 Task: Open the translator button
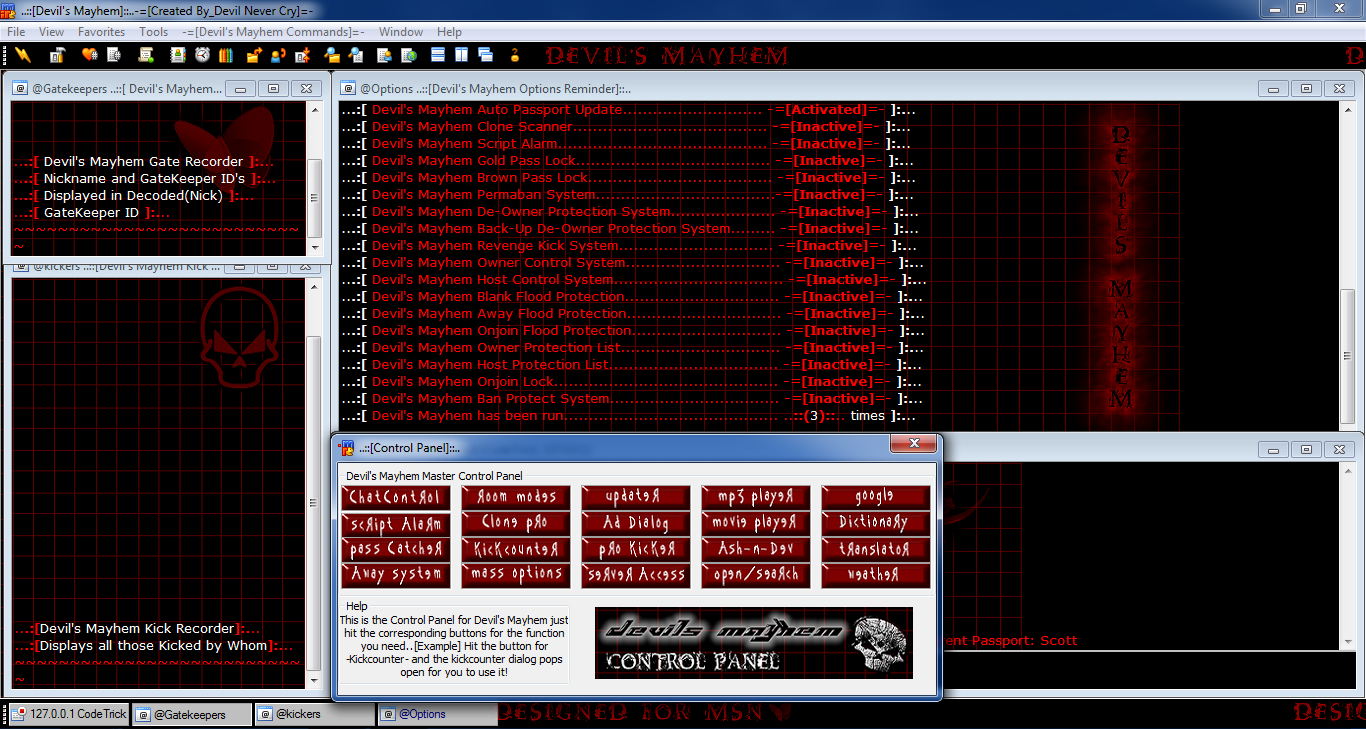876,549
